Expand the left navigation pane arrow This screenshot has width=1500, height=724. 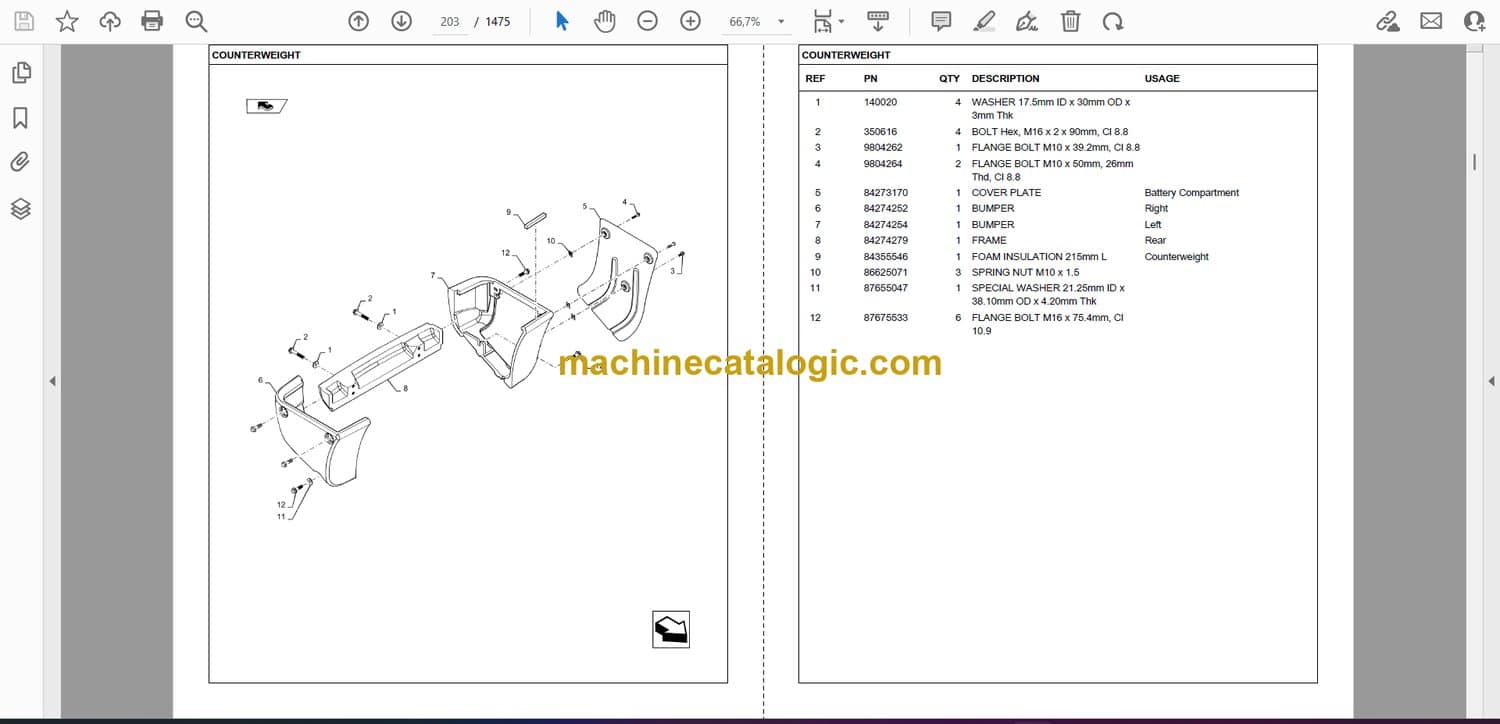pyautogui.click(x=52, y=381)
